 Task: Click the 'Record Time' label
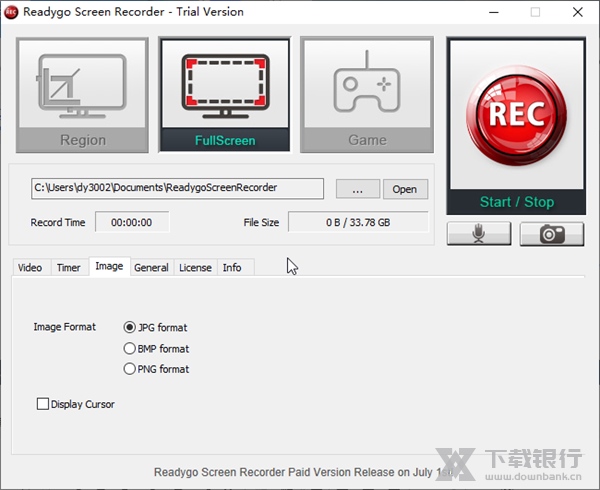pos(58,222)
